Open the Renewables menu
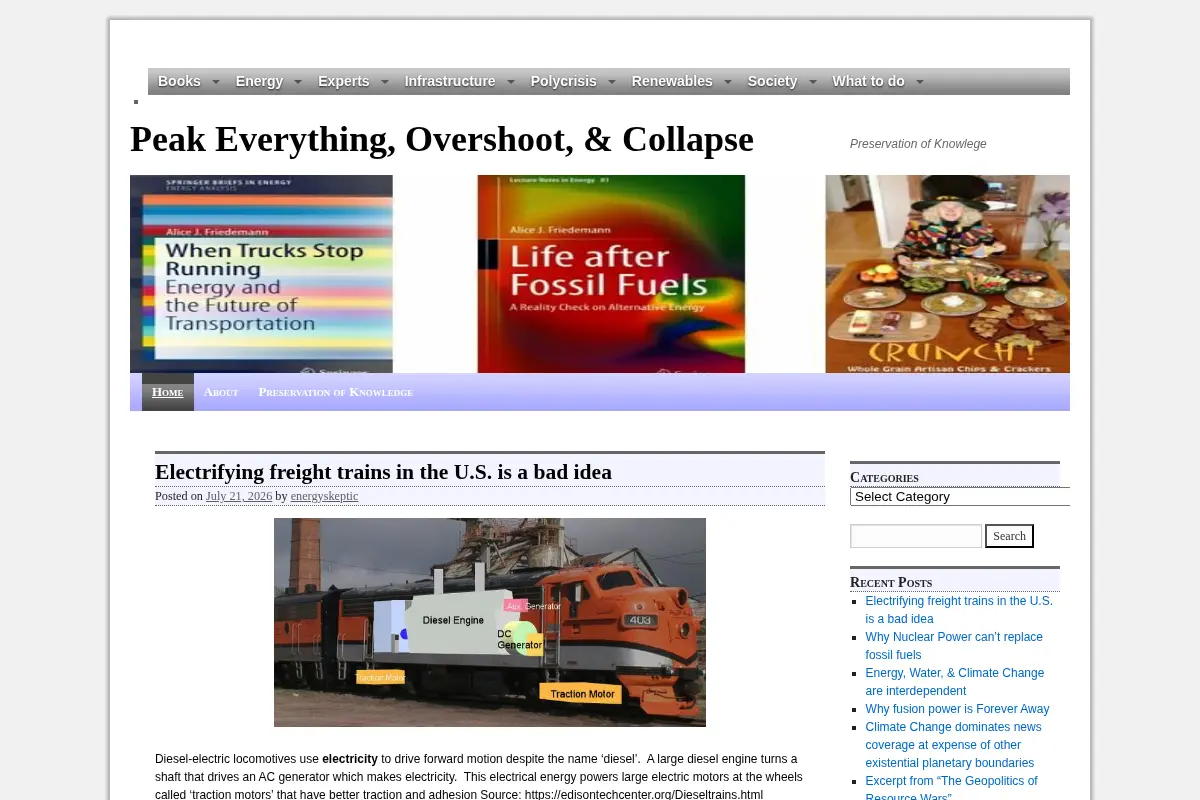 pyautogui.click(x=672, y=81)
